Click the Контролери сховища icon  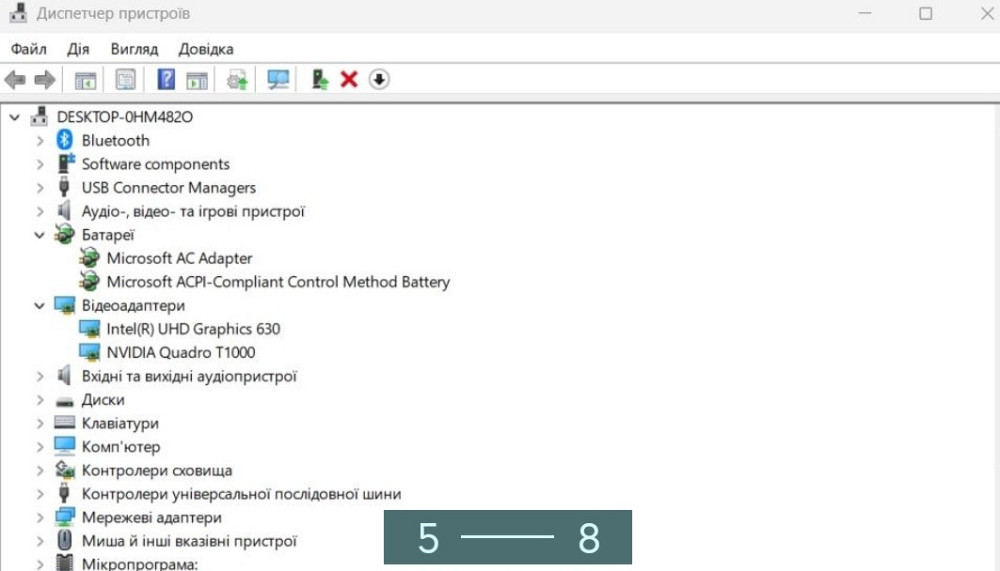point(64,470)
